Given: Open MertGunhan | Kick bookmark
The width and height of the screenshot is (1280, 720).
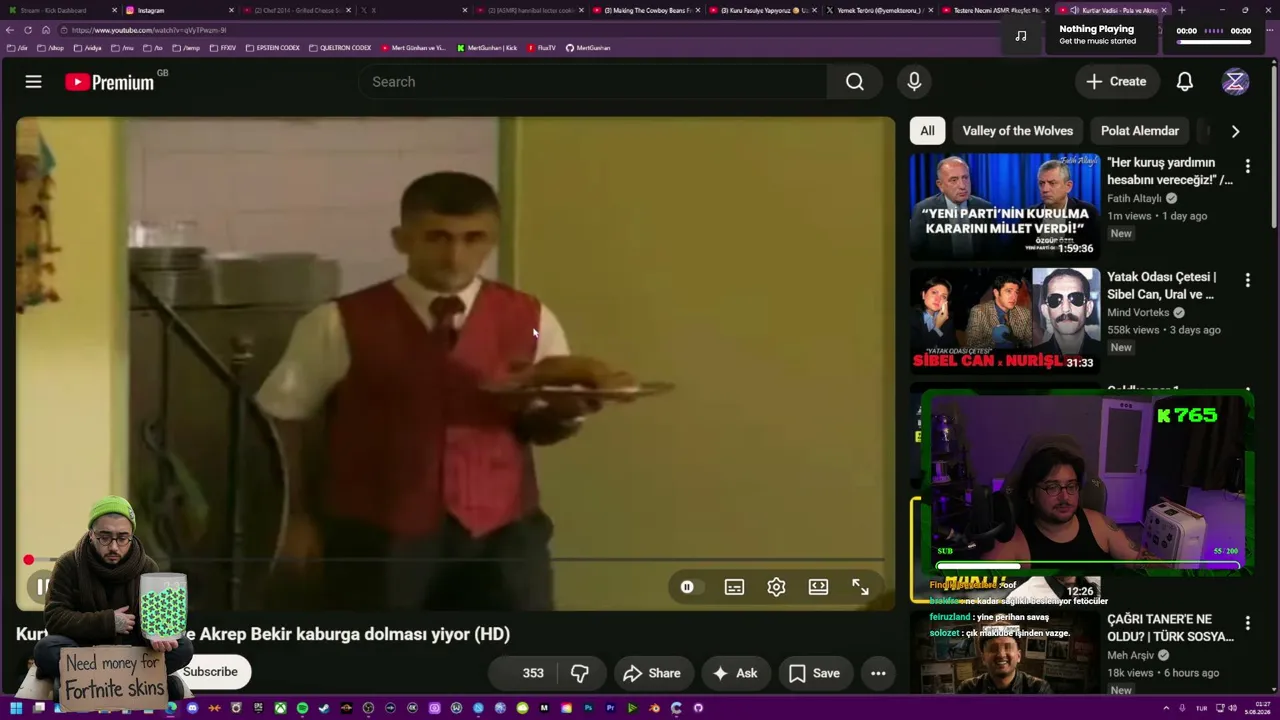Looking at the screenshot, I should point(487,48).
